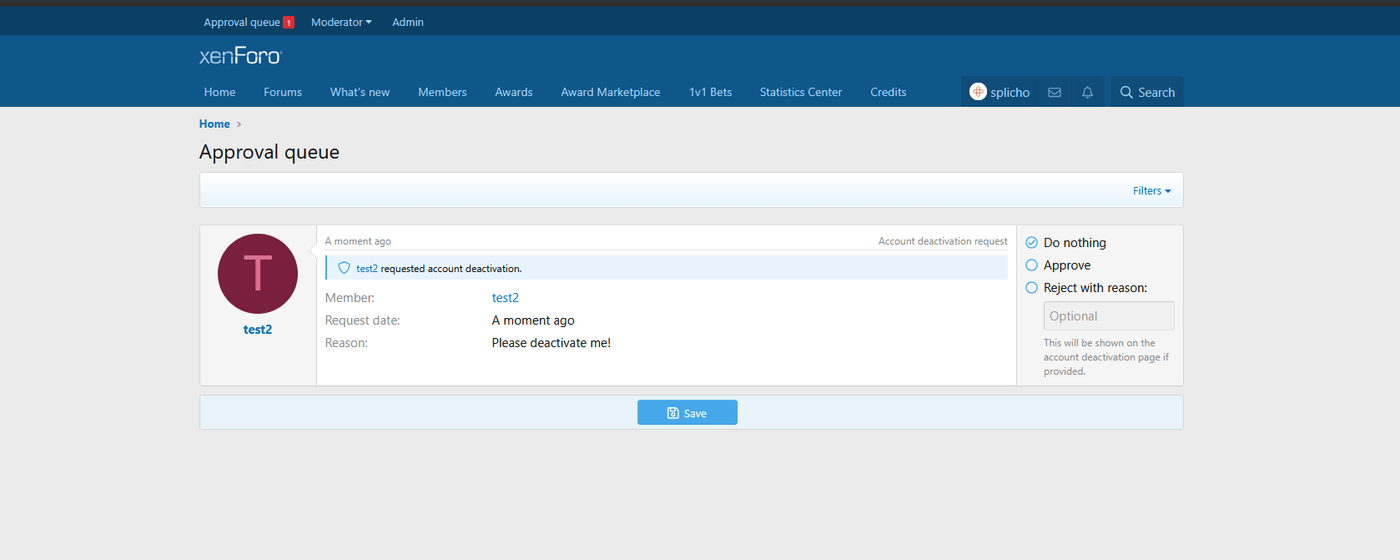Image resolution: width=1400 pixels, height=560 pixels.
Task: Open the Forums navigation tab
Action: coord(283,92)
